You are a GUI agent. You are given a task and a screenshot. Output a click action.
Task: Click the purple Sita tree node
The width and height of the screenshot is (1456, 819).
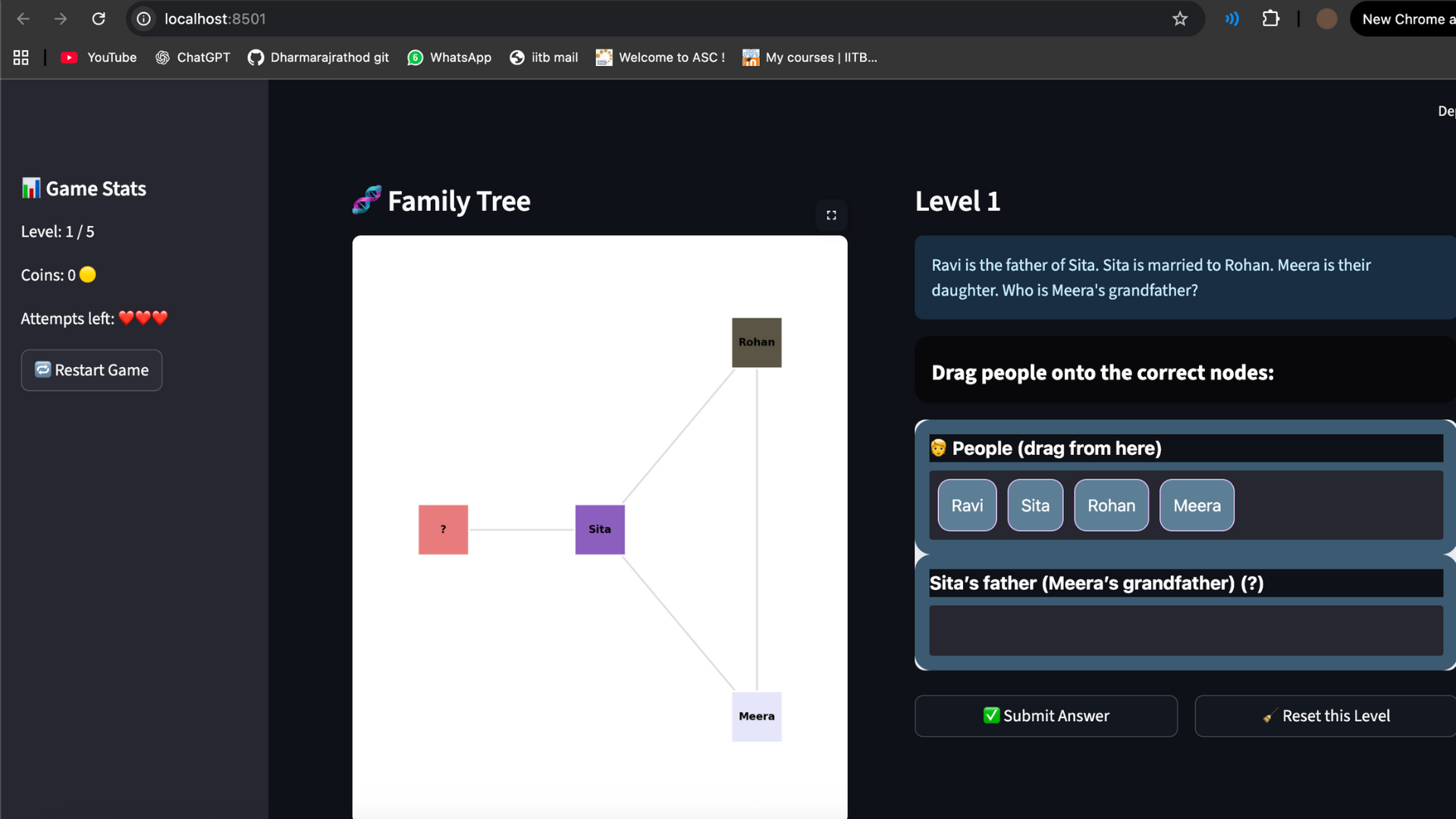[599, 529]
